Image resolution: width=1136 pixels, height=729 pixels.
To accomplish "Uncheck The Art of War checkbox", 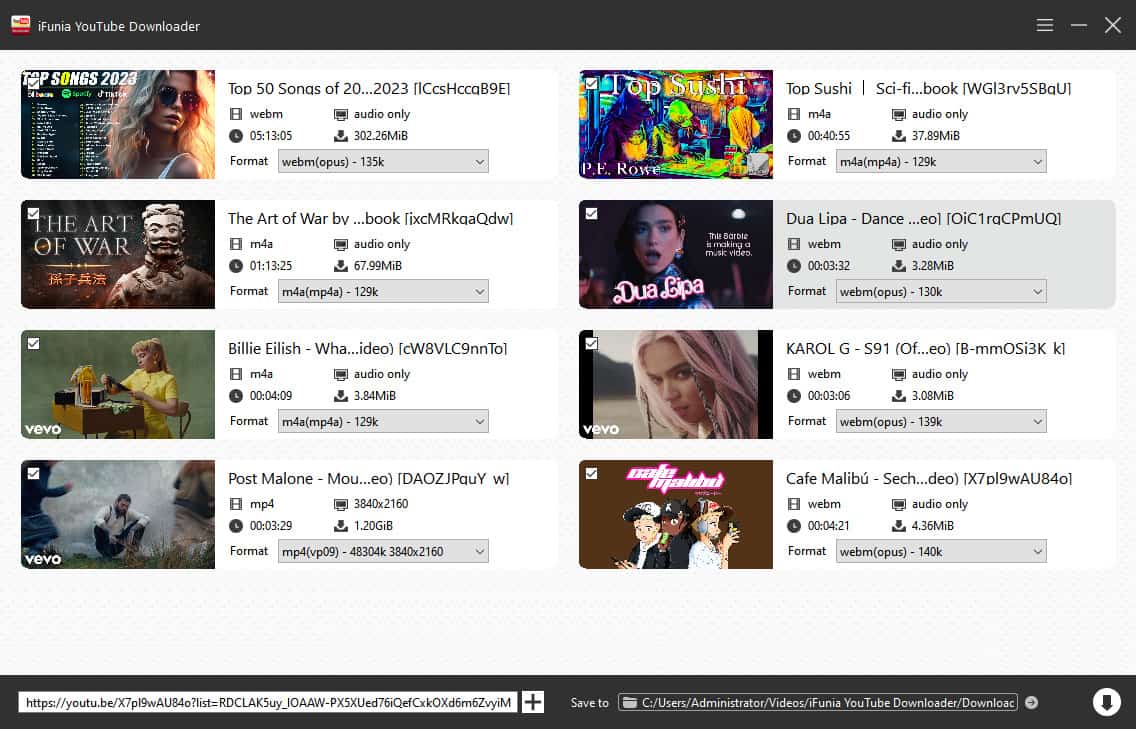I will pos(34,213).
